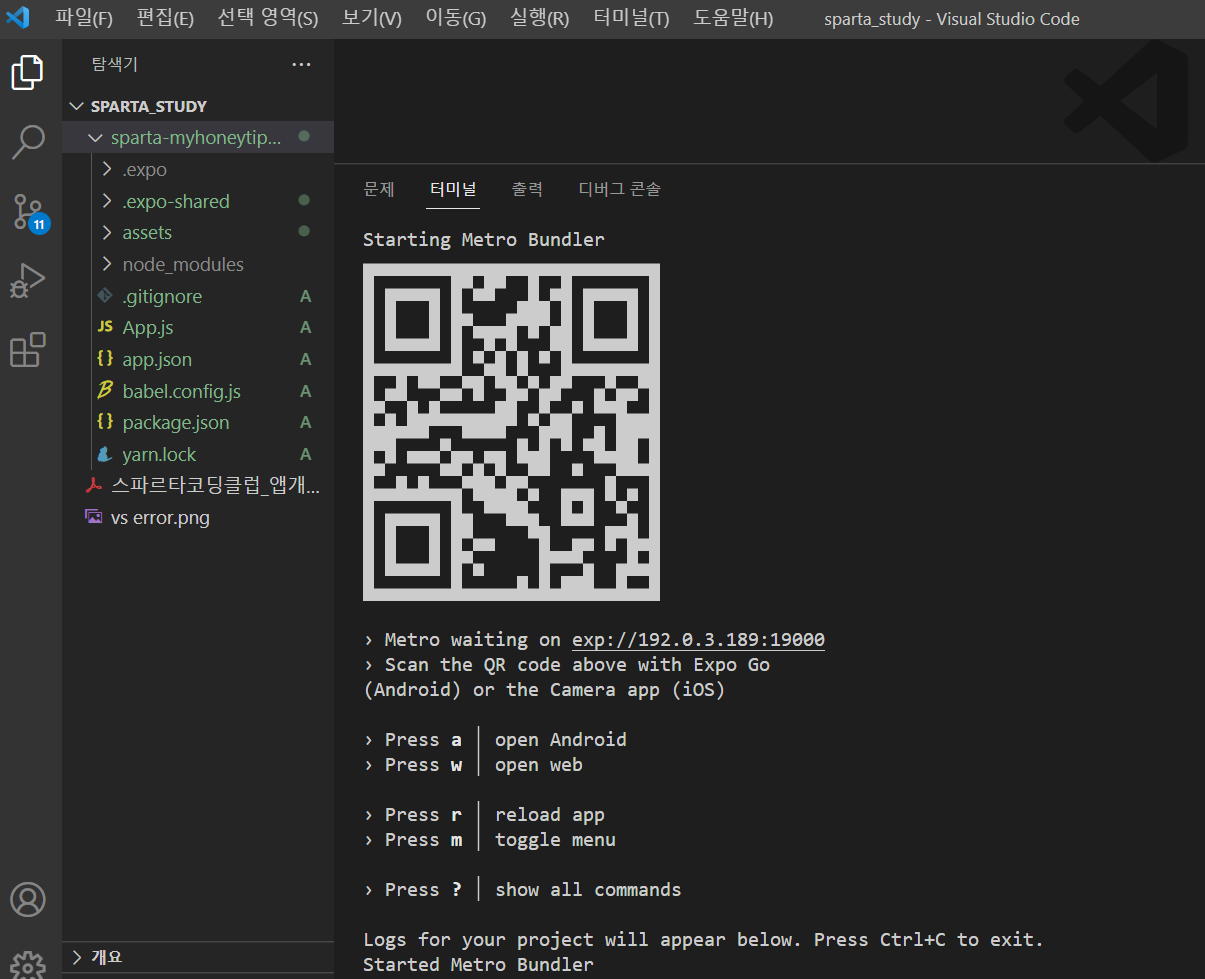Click the 'open Android' terminal text

[x=561, y=740]
